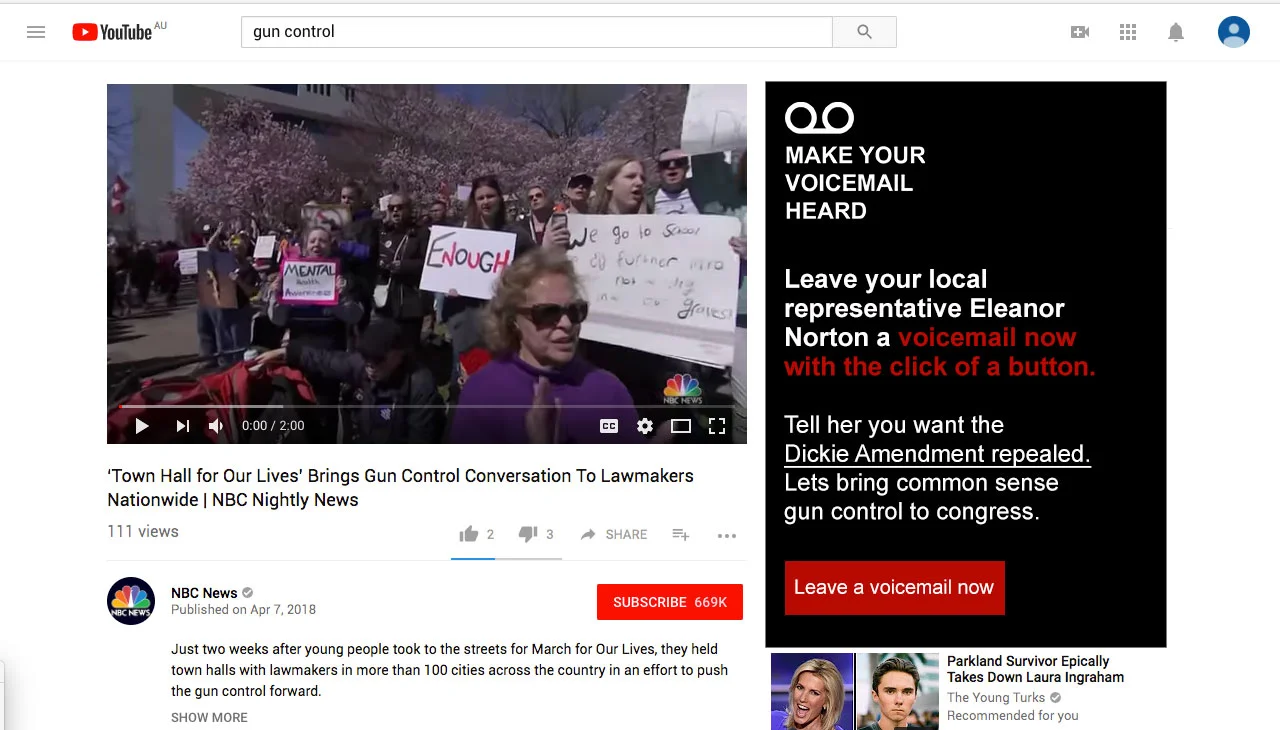Share the video
Image resolution: width=1280 pixels, height=730 pixels.
[x=614, y=534]
